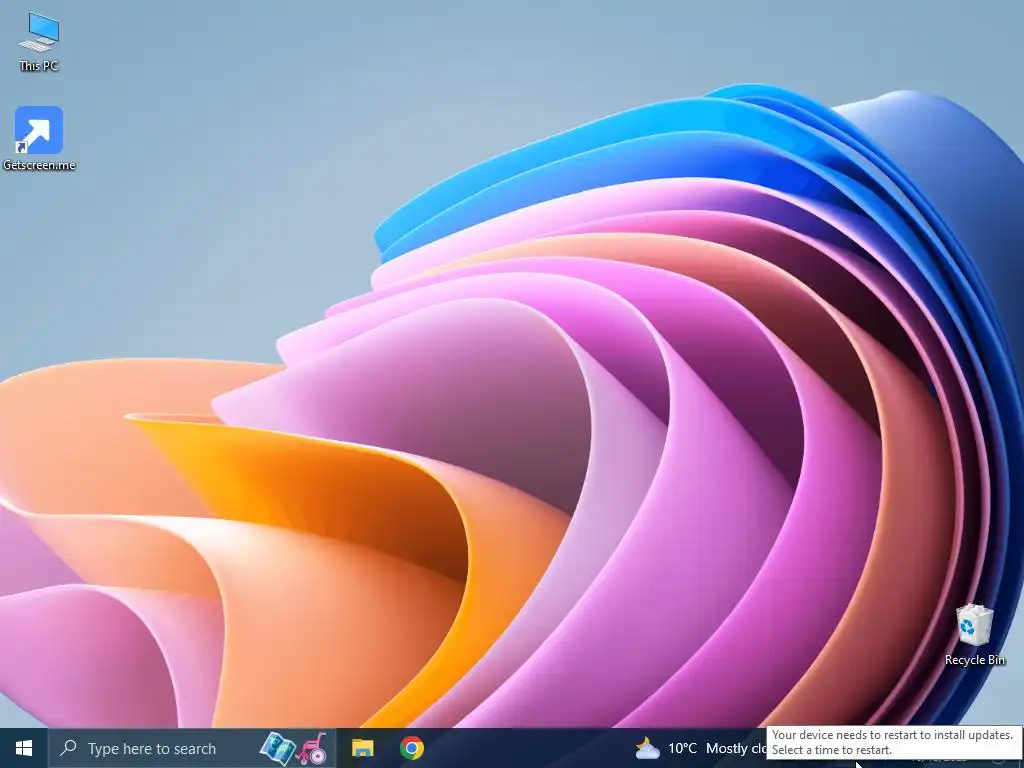Image resolution: width=1024 pixels, height=768 pixels.
Task: Open File Explorer from the taskbar
Action: [x=362, y=748]
